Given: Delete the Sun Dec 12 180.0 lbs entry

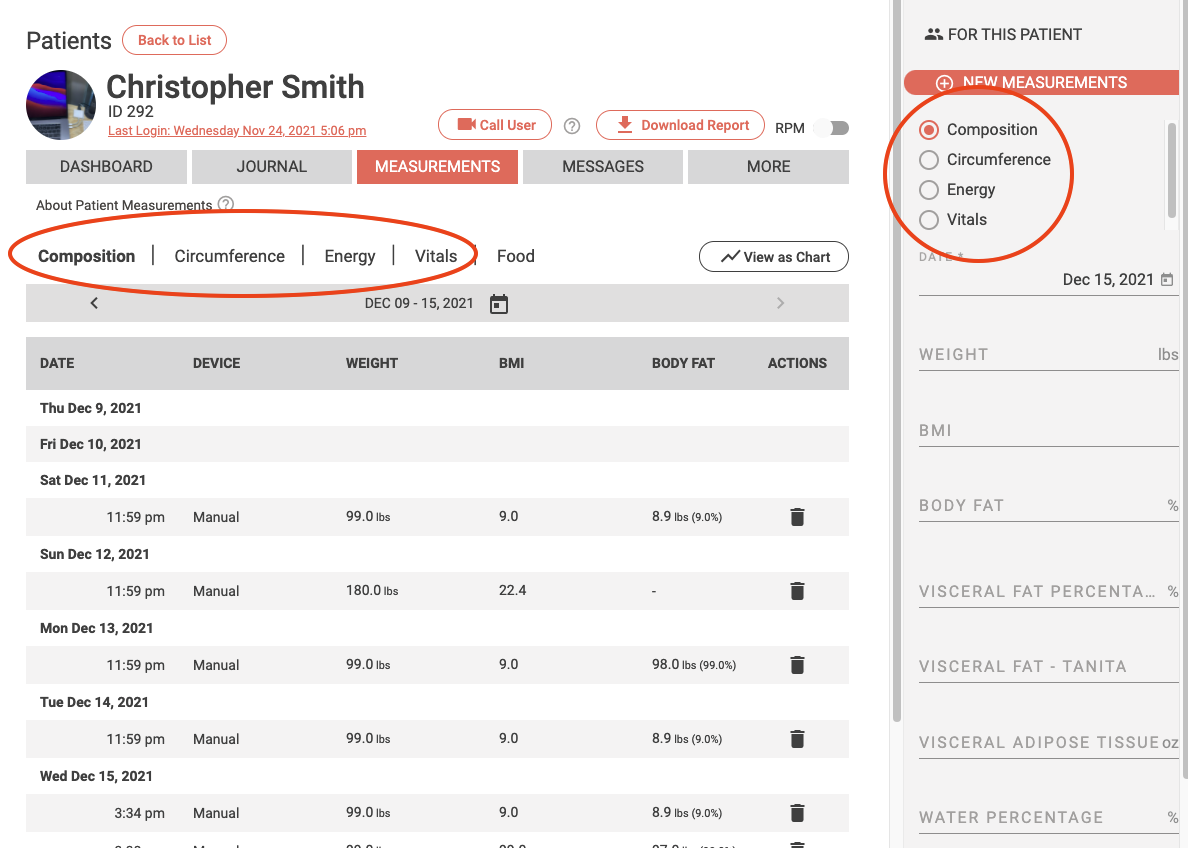Looking at the screenshot, I should [797, 591].
